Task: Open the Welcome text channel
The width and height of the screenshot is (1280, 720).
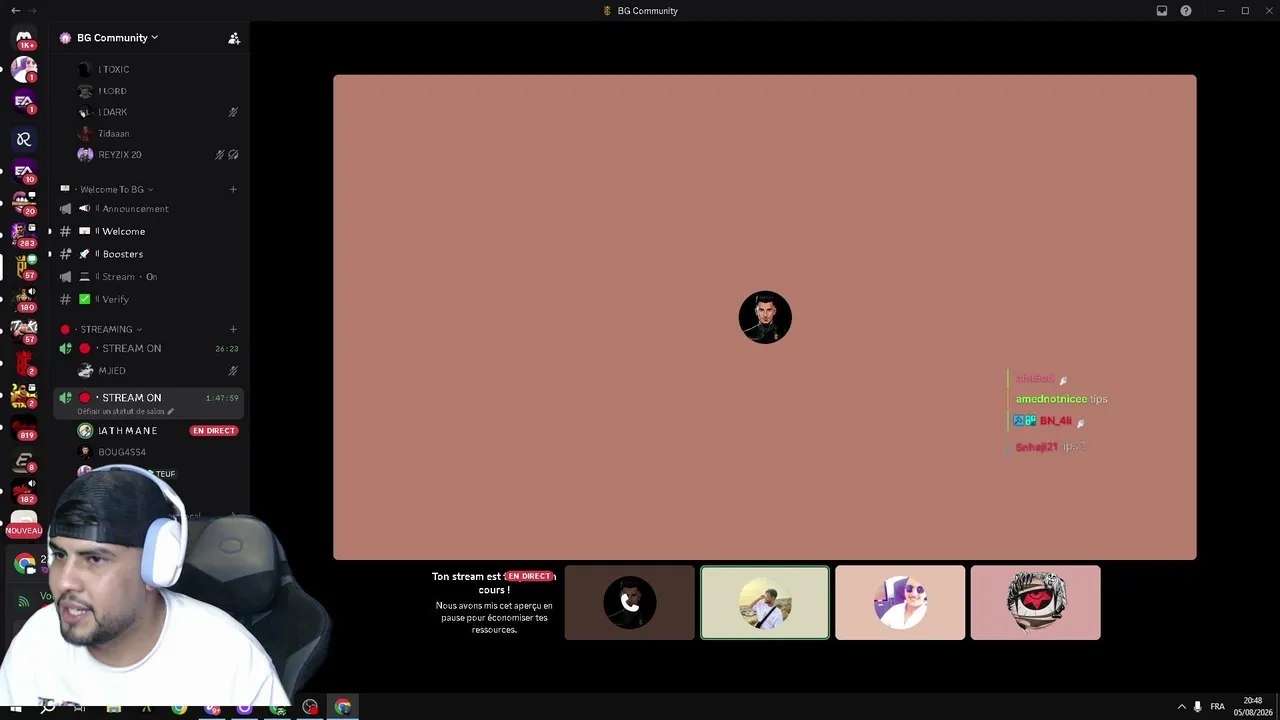Action: click(x=148, y=231)
